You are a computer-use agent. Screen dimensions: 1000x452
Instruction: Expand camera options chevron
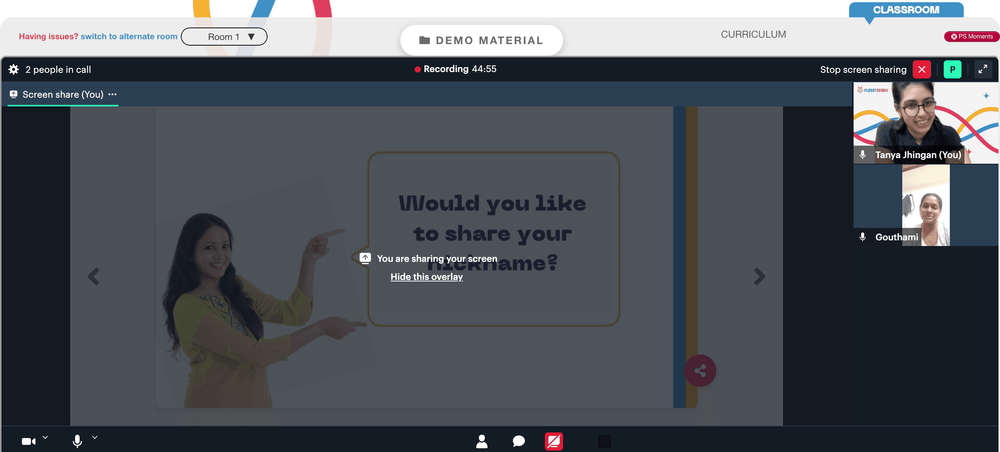point(45,437)
